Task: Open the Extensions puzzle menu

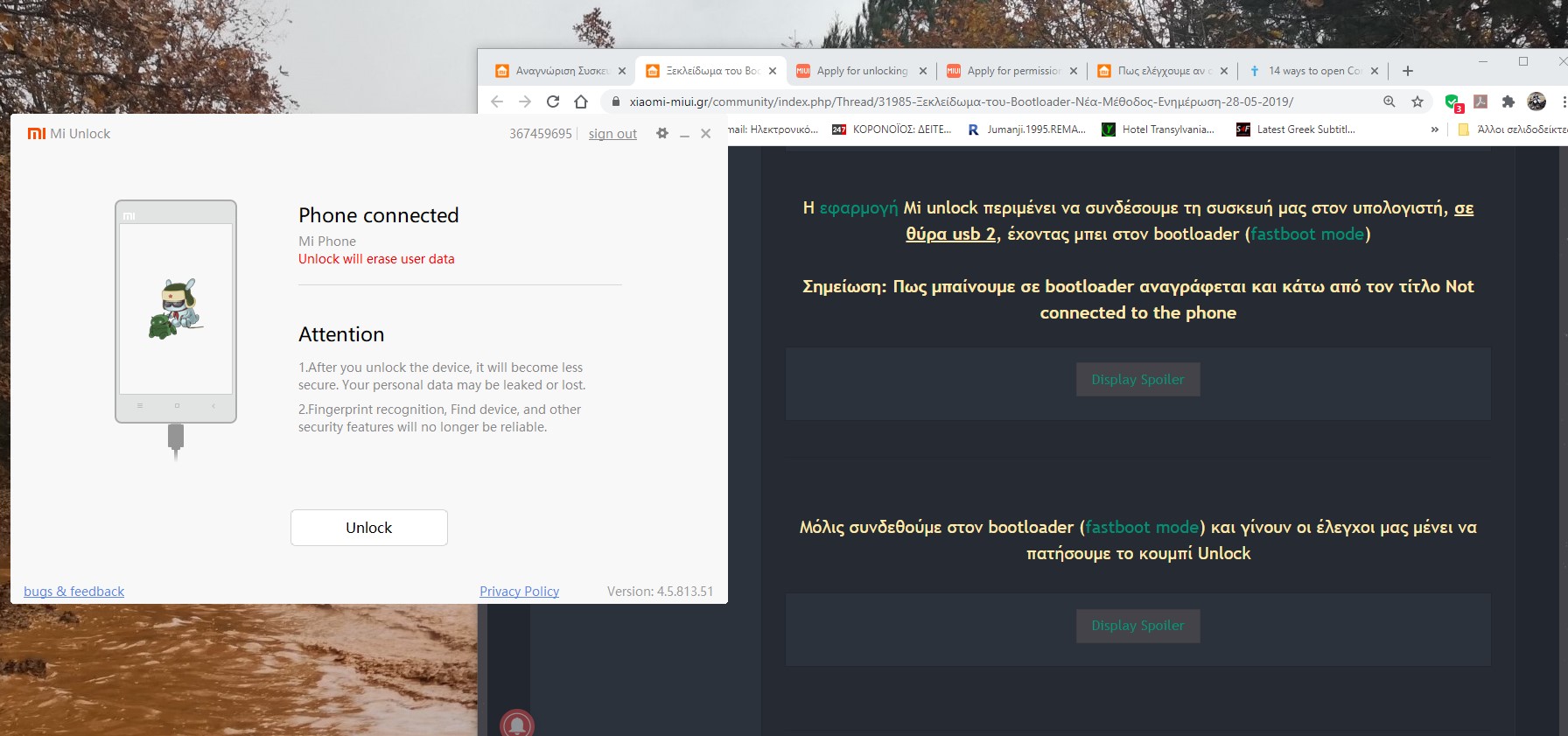Action: (x=1508, y=102)
